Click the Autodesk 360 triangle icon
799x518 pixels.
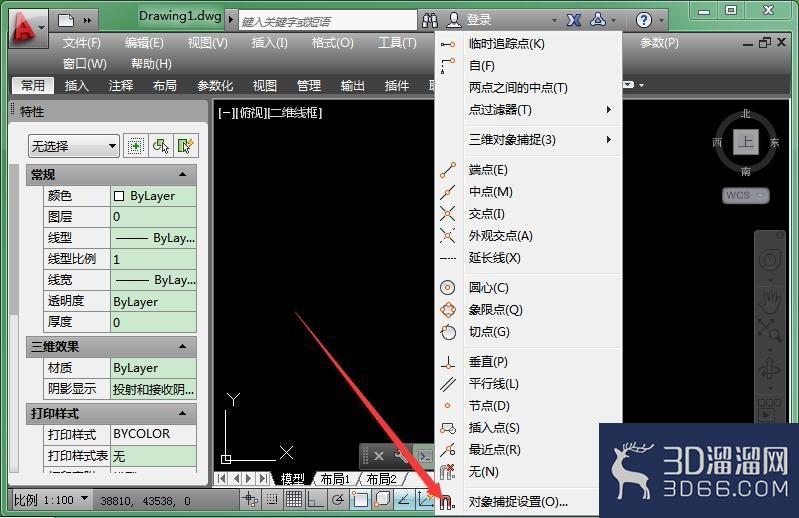[598, 20]
